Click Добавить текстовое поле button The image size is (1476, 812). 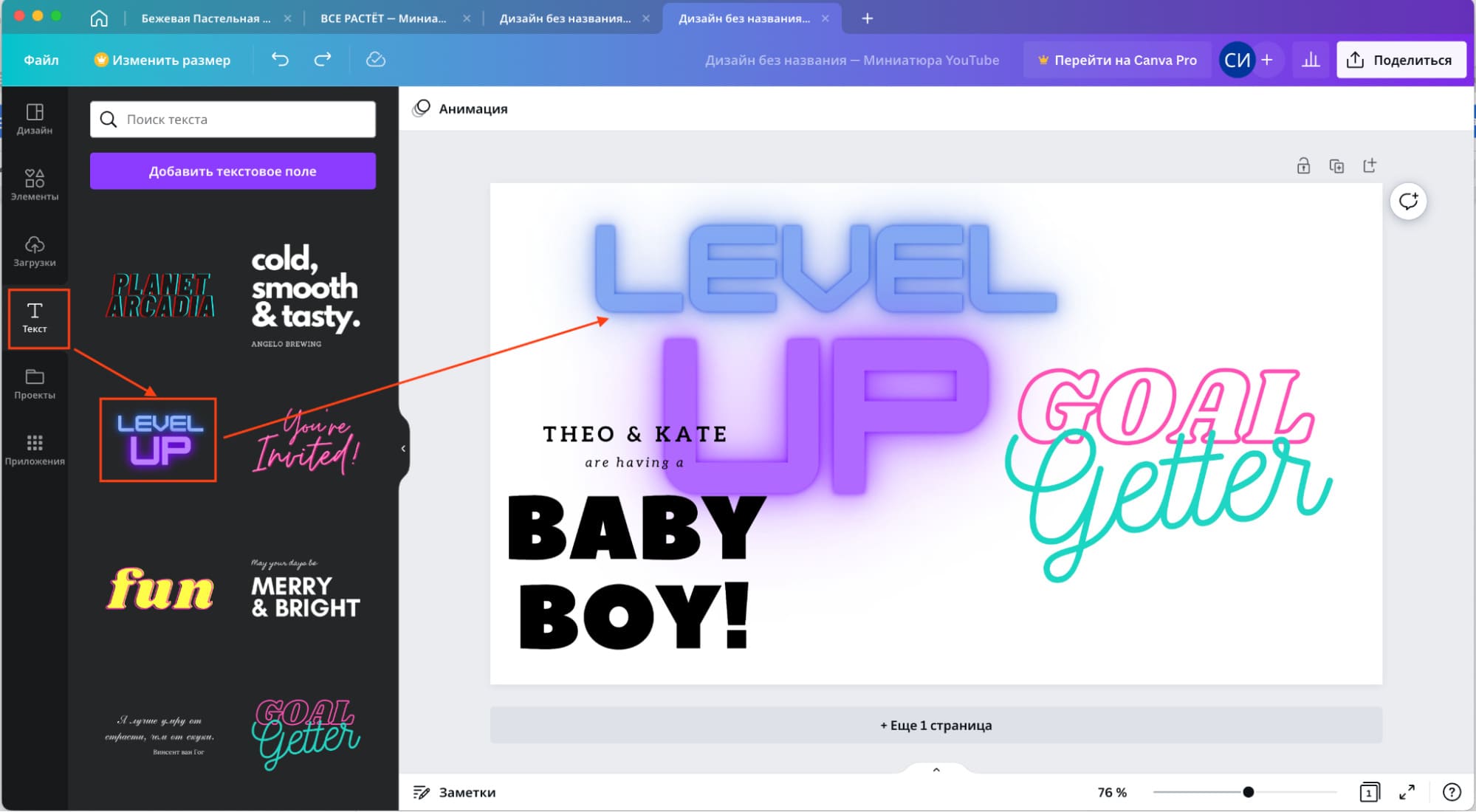[x=233, y=171]
